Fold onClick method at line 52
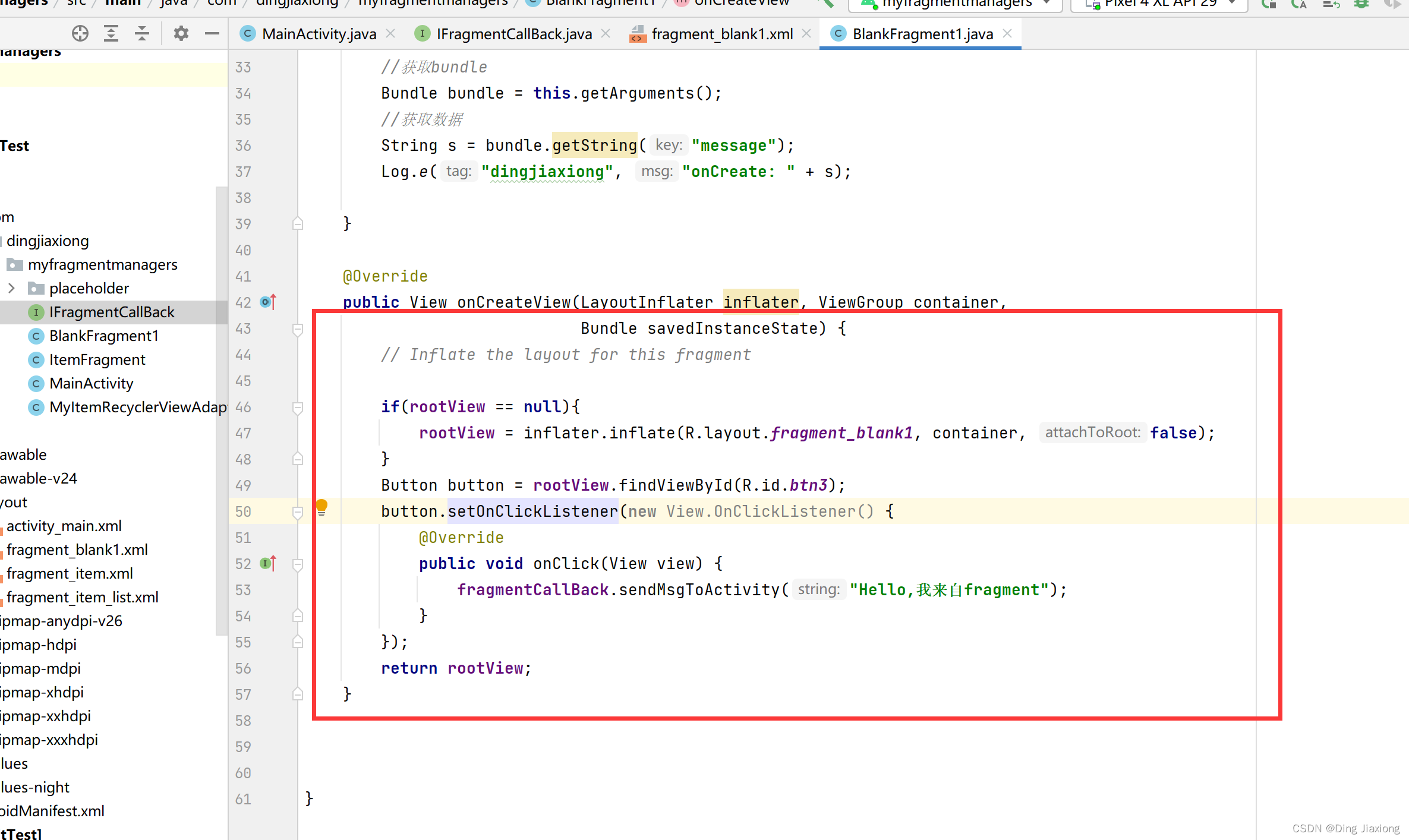 point(298,564)
